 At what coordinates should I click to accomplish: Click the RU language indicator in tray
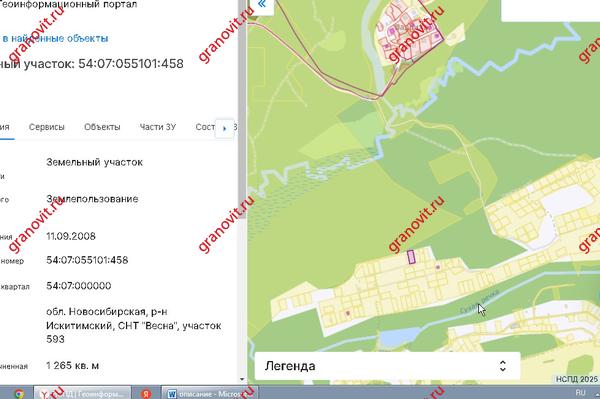coord(580,393)
